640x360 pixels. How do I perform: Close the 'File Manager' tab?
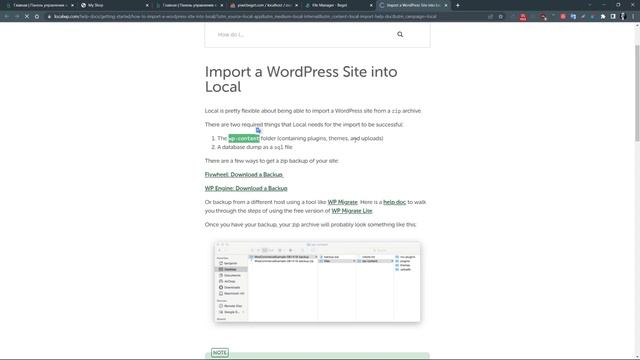371,5
